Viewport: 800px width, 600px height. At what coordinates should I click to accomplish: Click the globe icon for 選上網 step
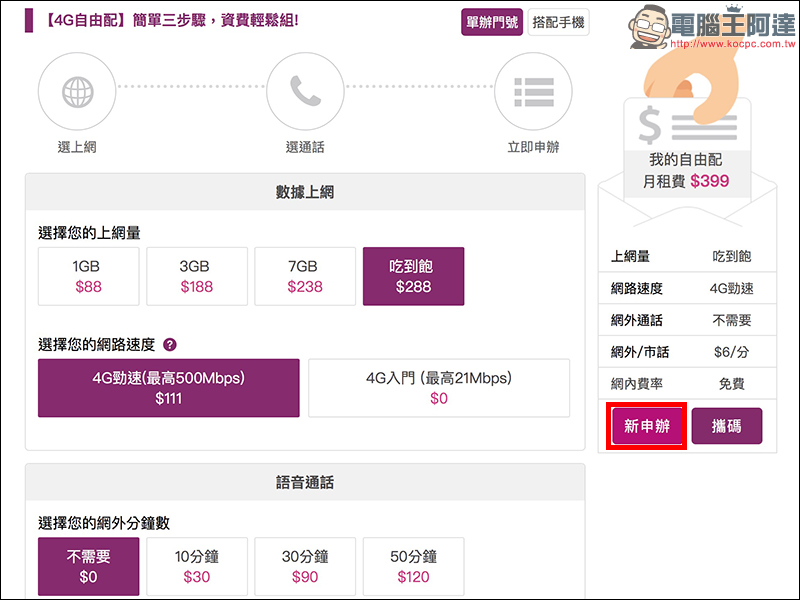77,92
